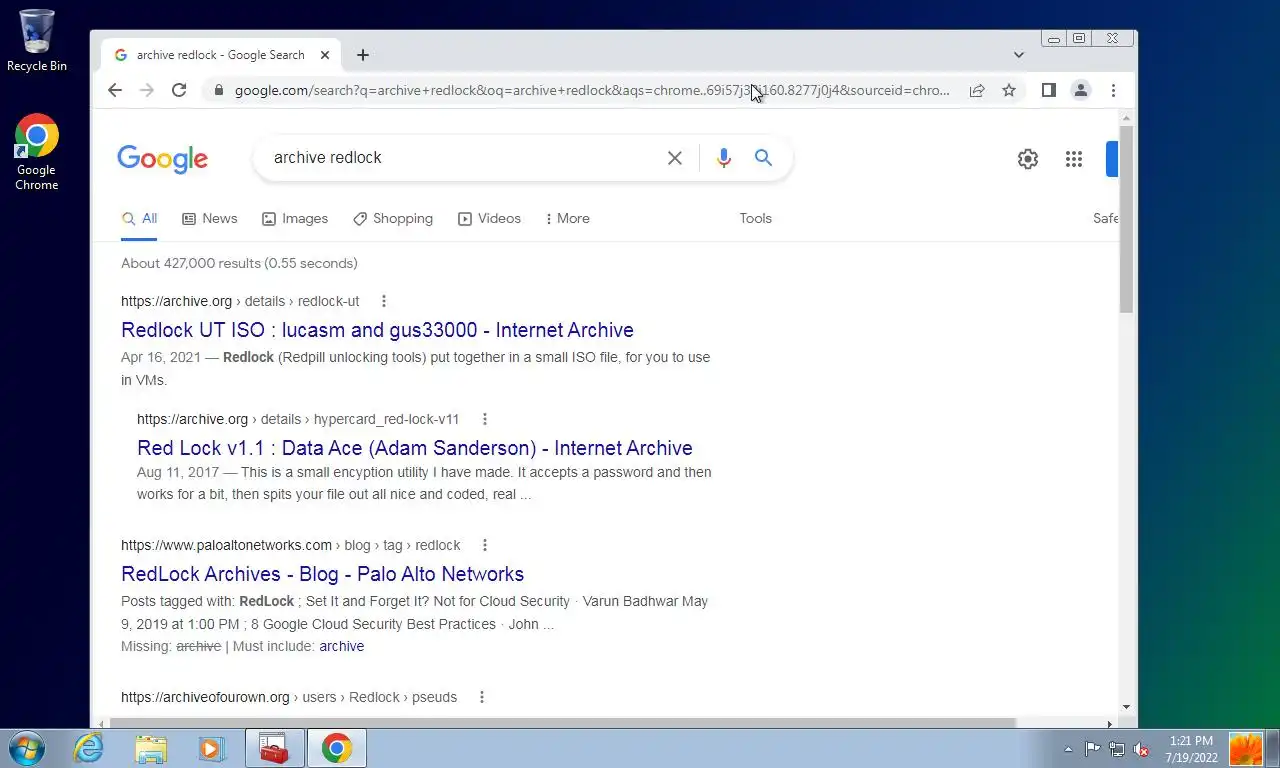The width and height of the screenshot is (1280, 768).
Task: Open the search Tools options
Action: 755,218
